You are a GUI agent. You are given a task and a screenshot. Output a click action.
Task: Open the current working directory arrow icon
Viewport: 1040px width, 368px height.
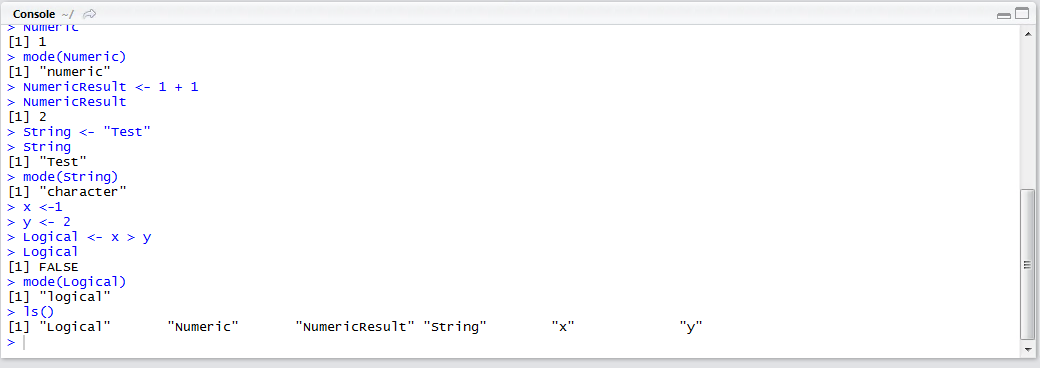[90, 13]
